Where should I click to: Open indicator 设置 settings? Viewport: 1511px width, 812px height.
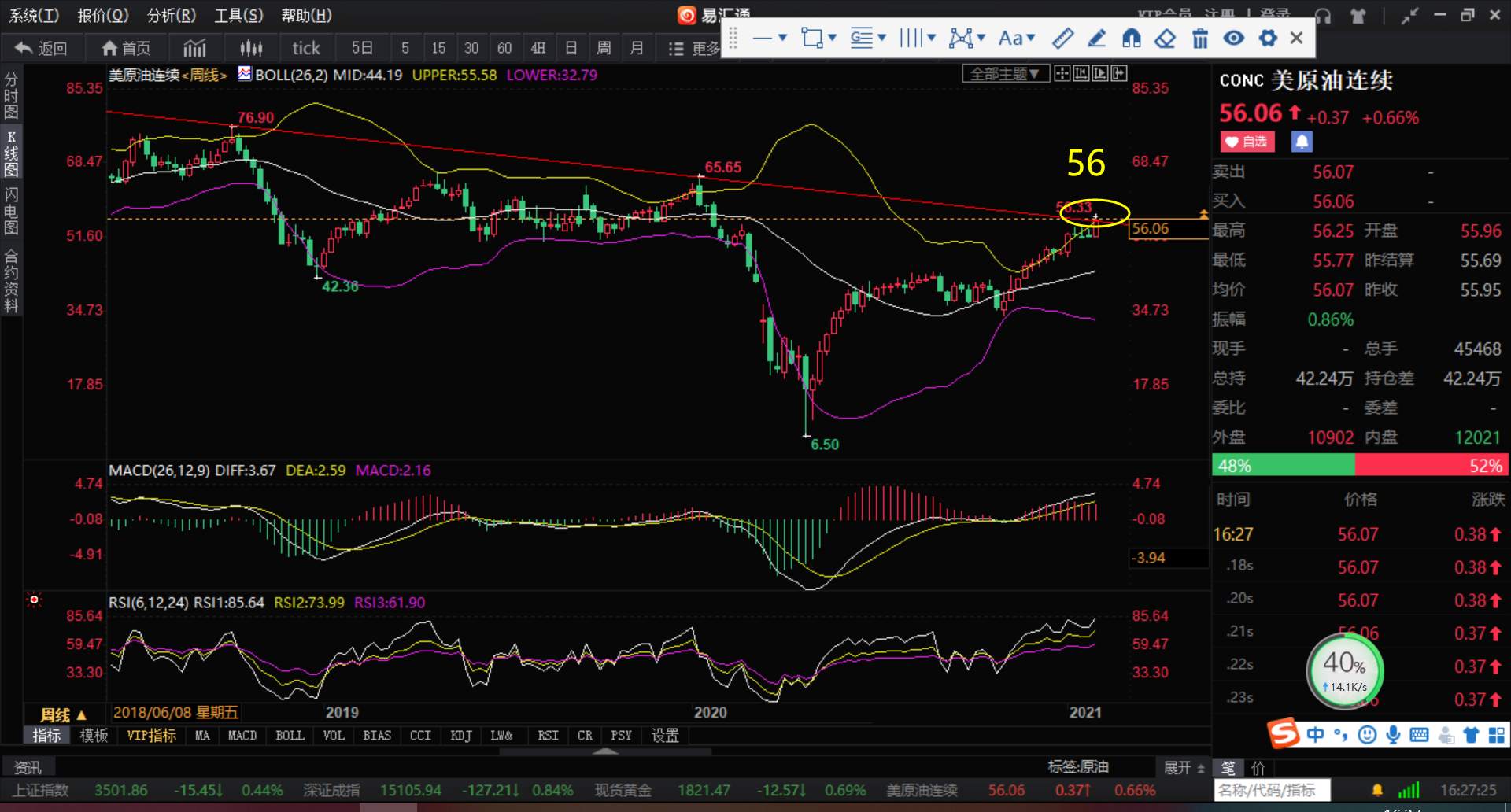coord(665,736)
